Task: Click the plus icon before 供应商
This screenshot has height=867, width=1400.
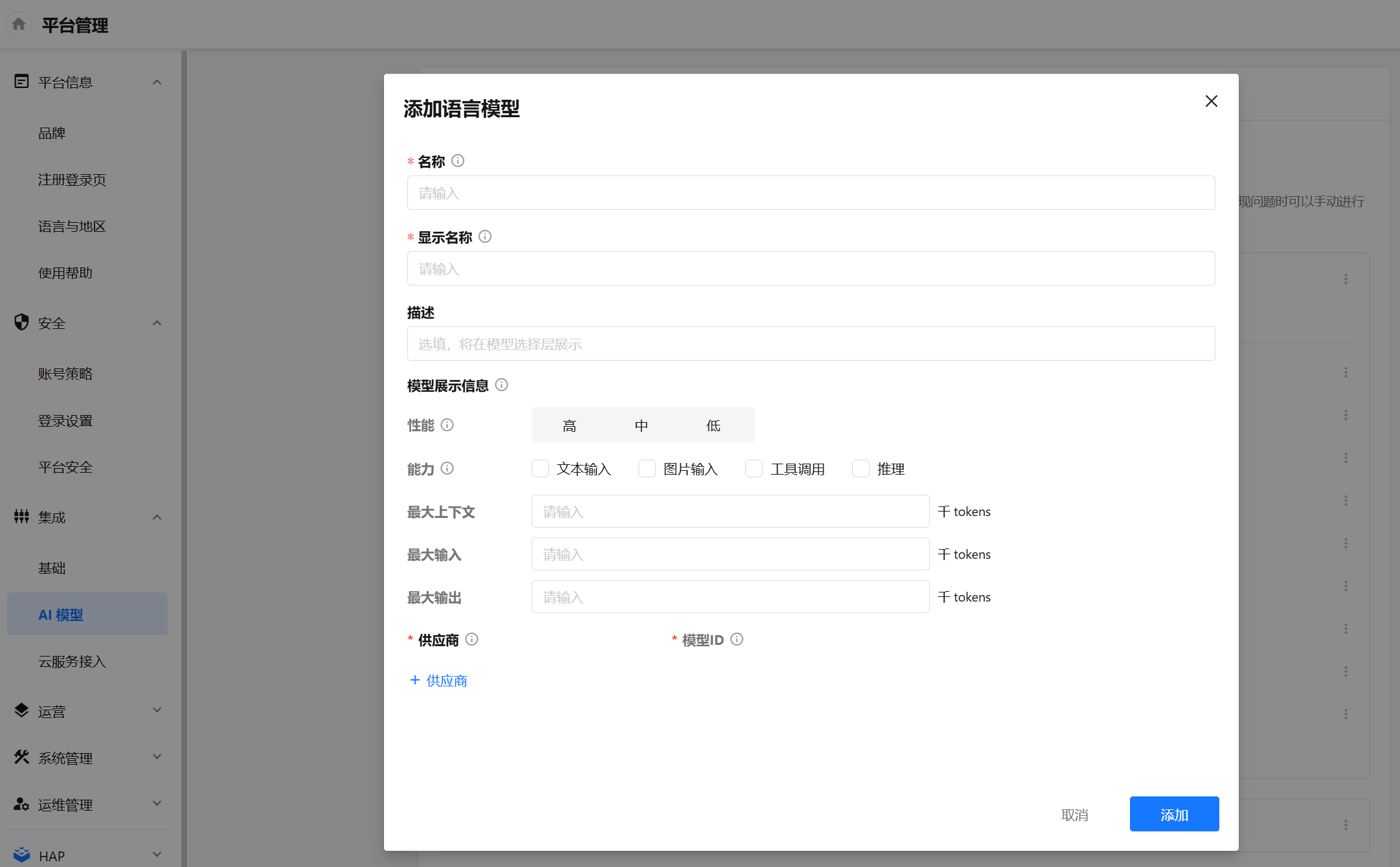Action: coord(415,680)
